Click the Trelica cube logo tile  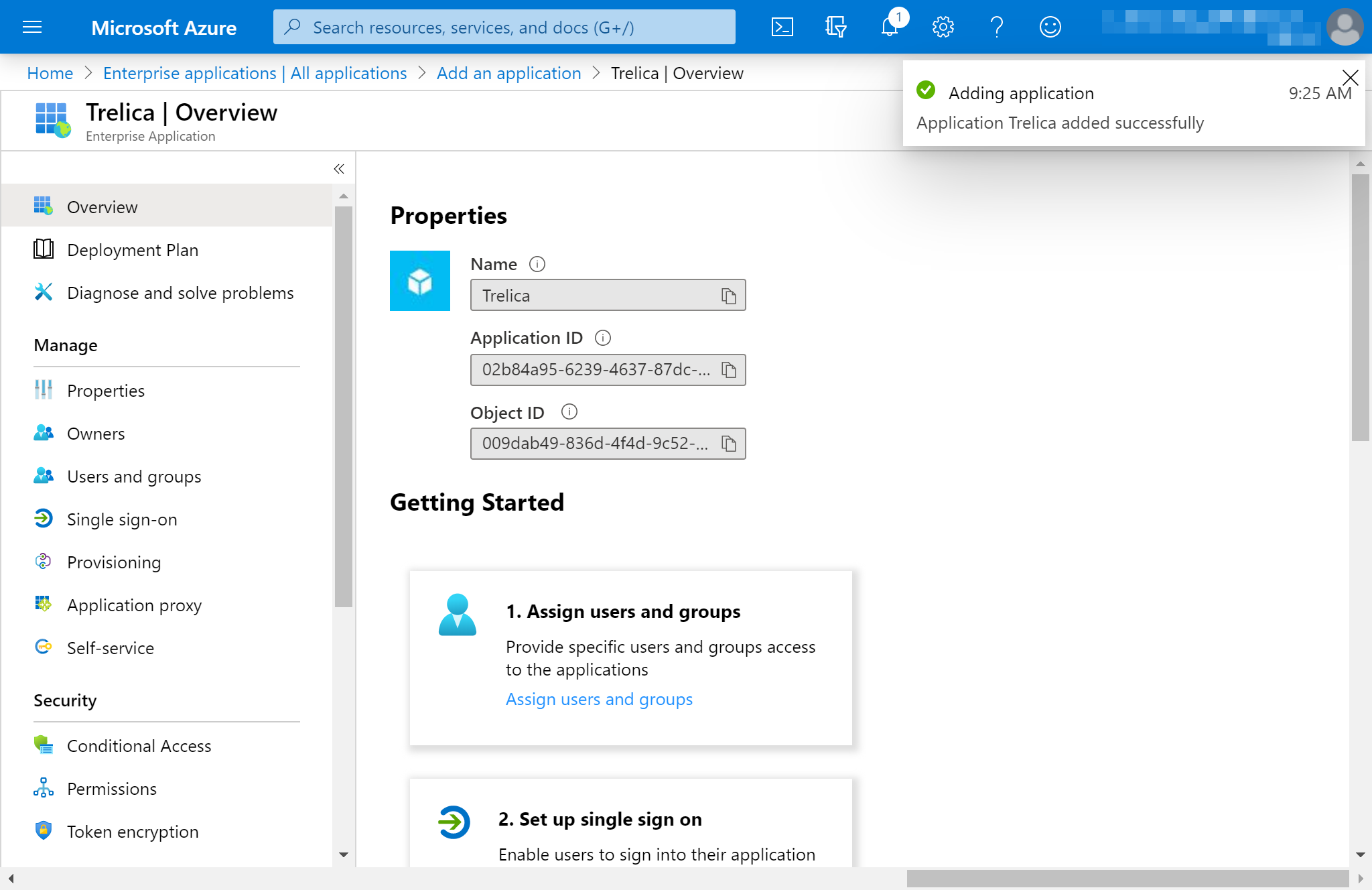[420, 281]
